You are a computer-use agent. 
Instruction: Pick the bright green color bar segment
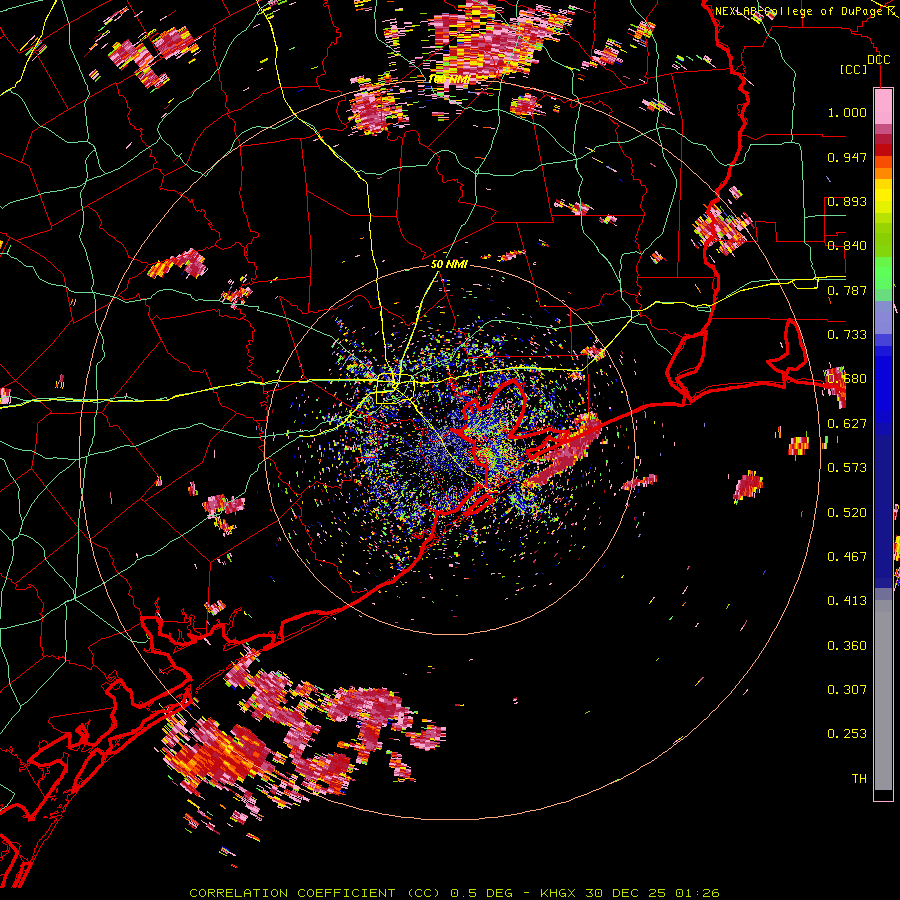(883, 273)
